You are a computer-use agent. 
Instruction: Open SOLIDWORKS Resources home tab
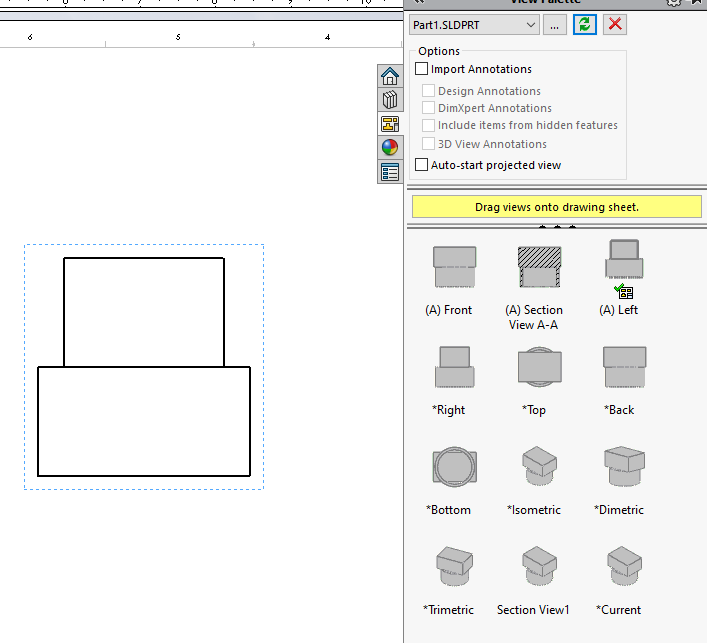tap(390, 77)
